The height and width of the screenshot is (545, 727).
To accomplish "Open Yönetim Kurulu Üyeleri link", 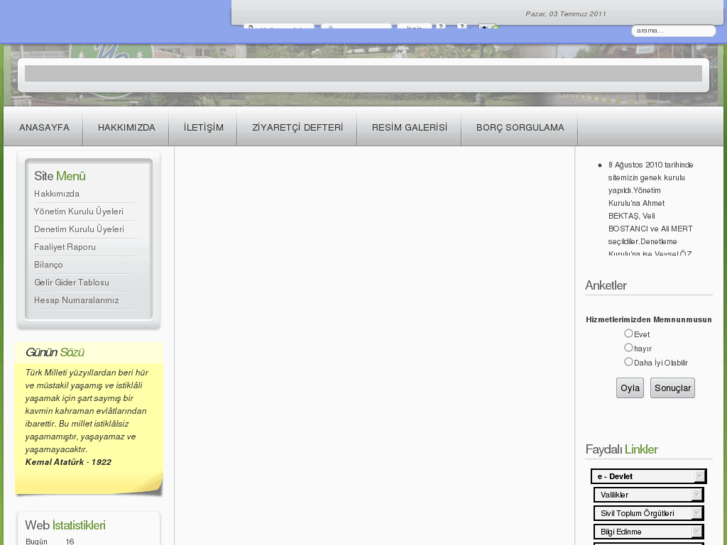I will [x=78, y=212].
